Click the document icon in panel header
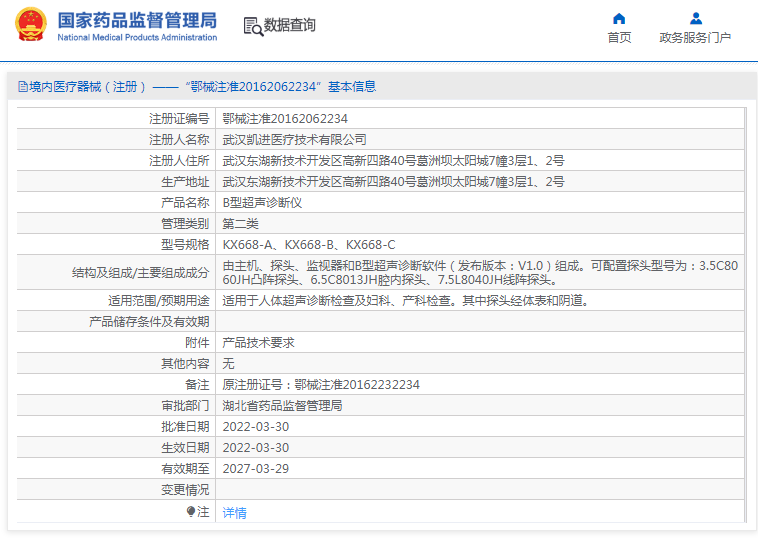This screenshot has height=539, width=758. coord(21,87)
